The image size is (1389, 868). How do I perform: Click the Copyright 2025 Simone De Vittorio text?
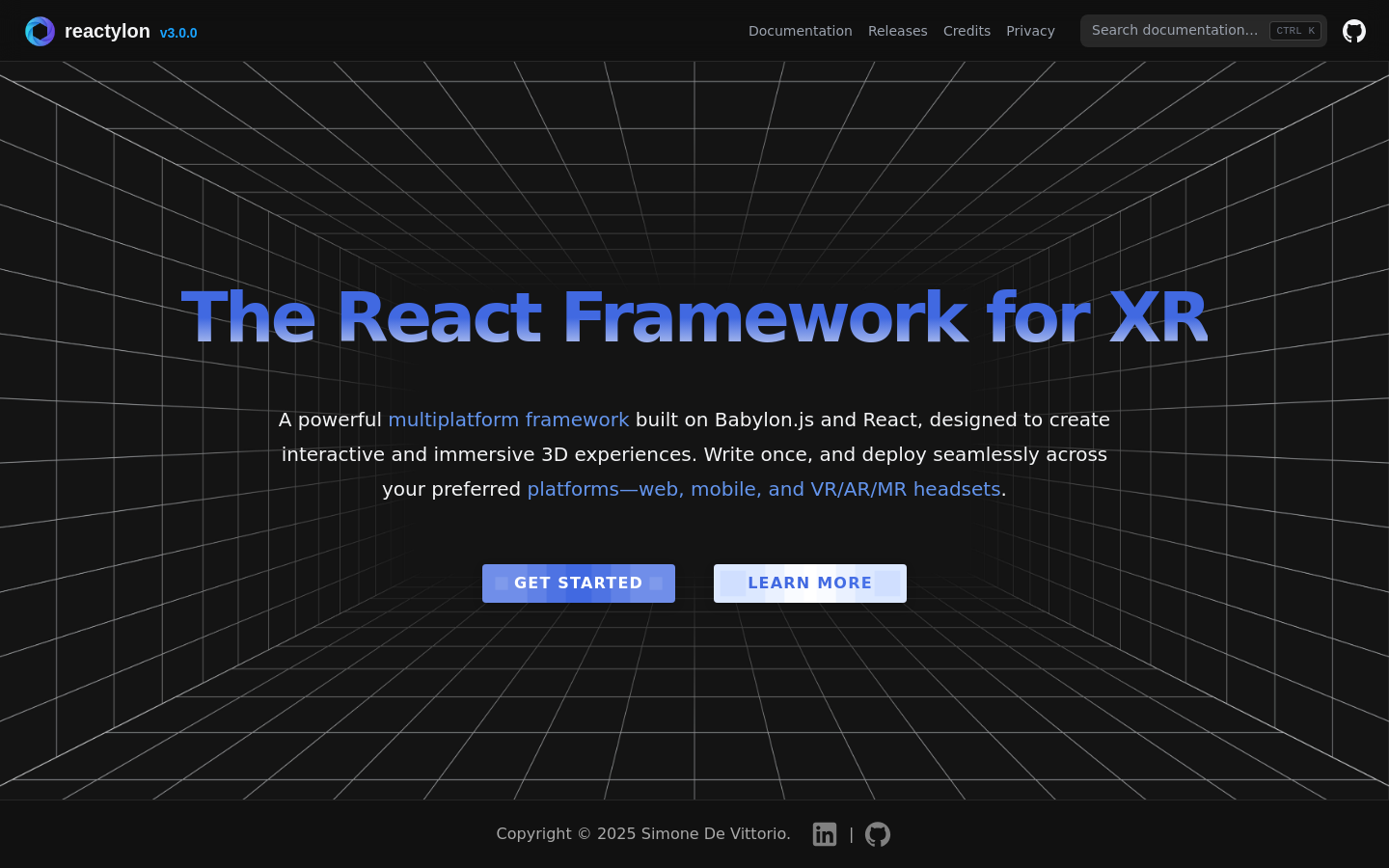(x=643, y=833)
